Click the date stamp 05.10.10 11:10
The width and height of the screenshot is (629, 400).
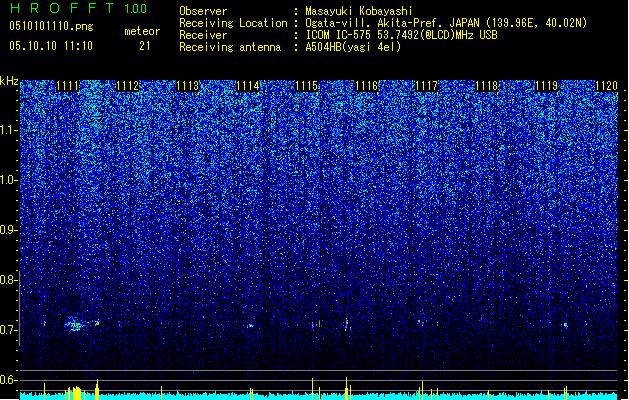(x=51, y=46)
